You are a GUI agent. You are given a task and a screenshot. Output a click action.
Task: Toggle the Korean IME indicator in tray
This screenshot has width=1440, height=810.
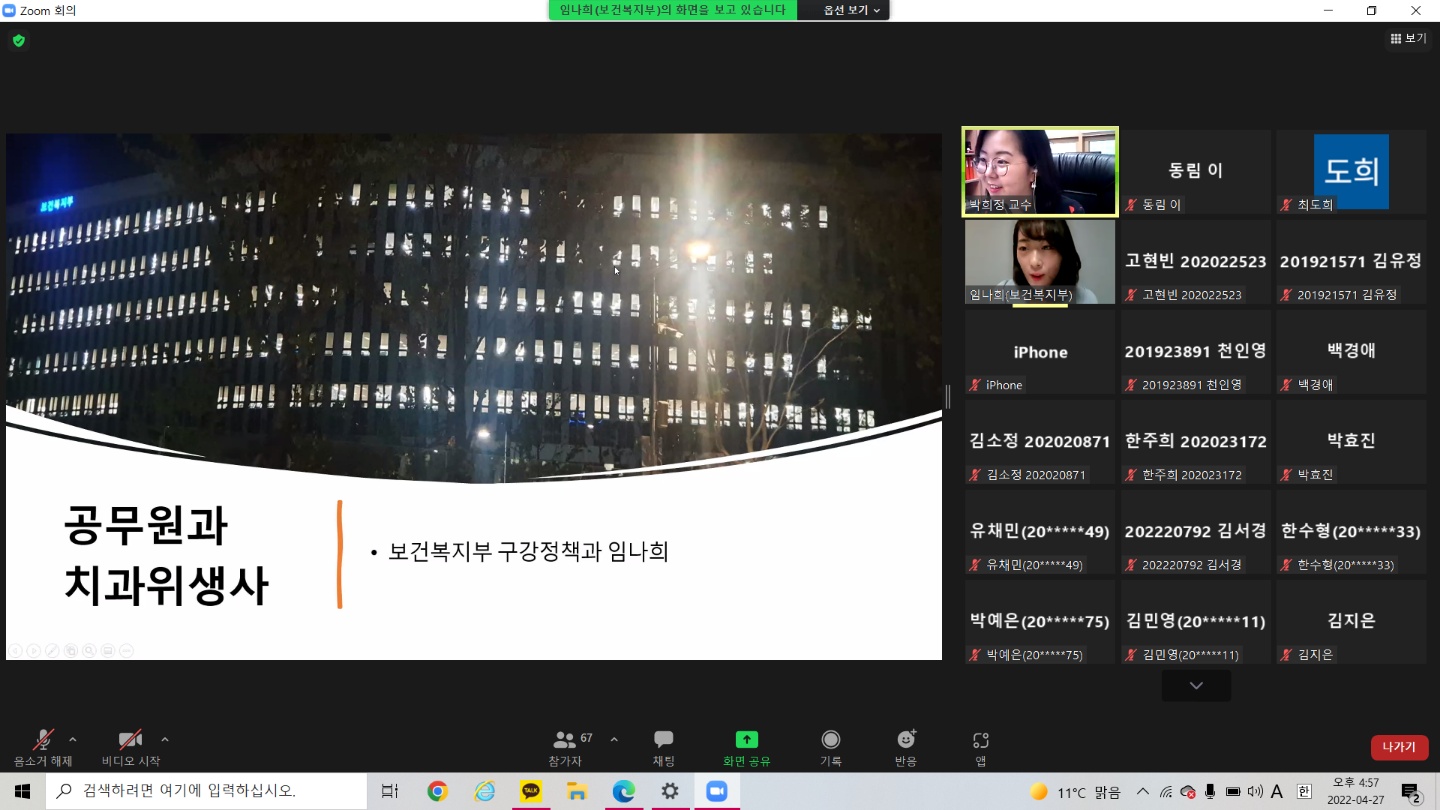[x=1304, y=792]
